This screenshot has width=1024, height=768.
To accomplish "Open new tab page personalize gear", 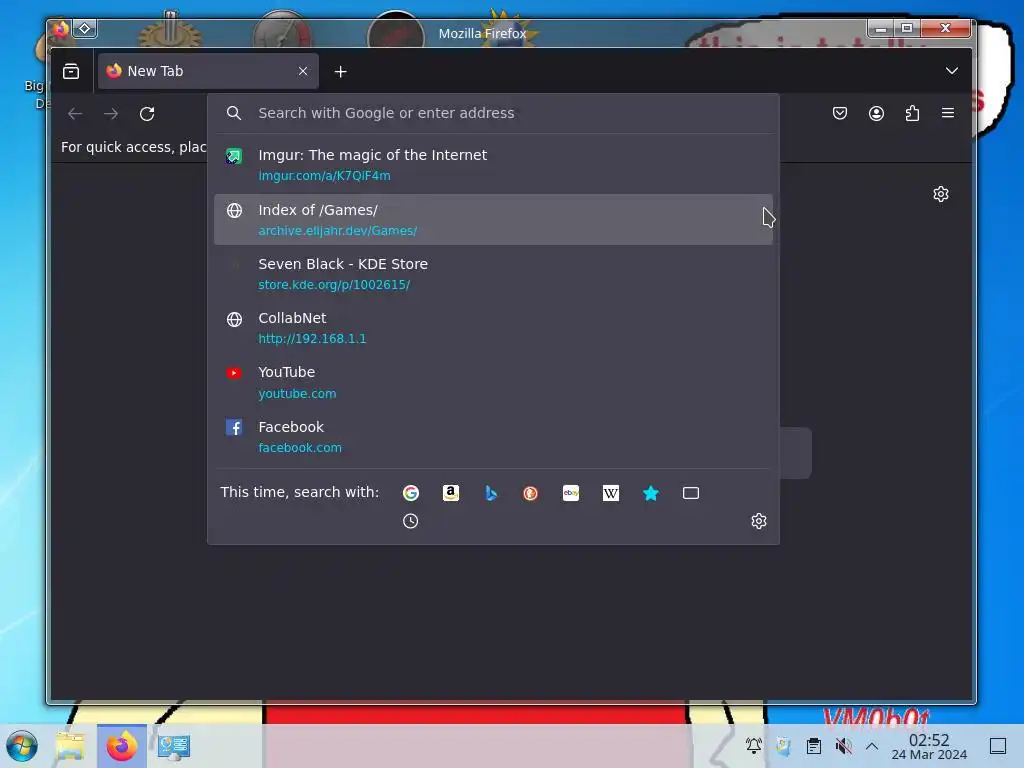I will tap(940, 194).
